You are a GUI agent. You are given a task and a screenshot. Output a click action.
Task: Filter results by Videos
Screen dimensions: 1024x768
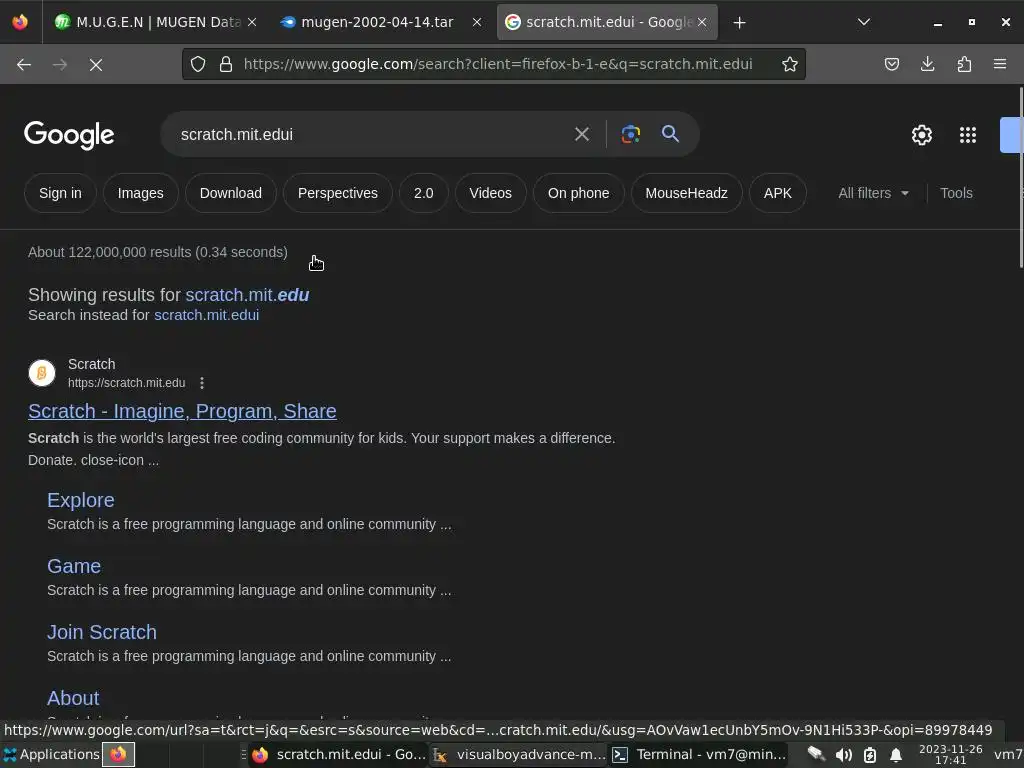click(490, 193)
